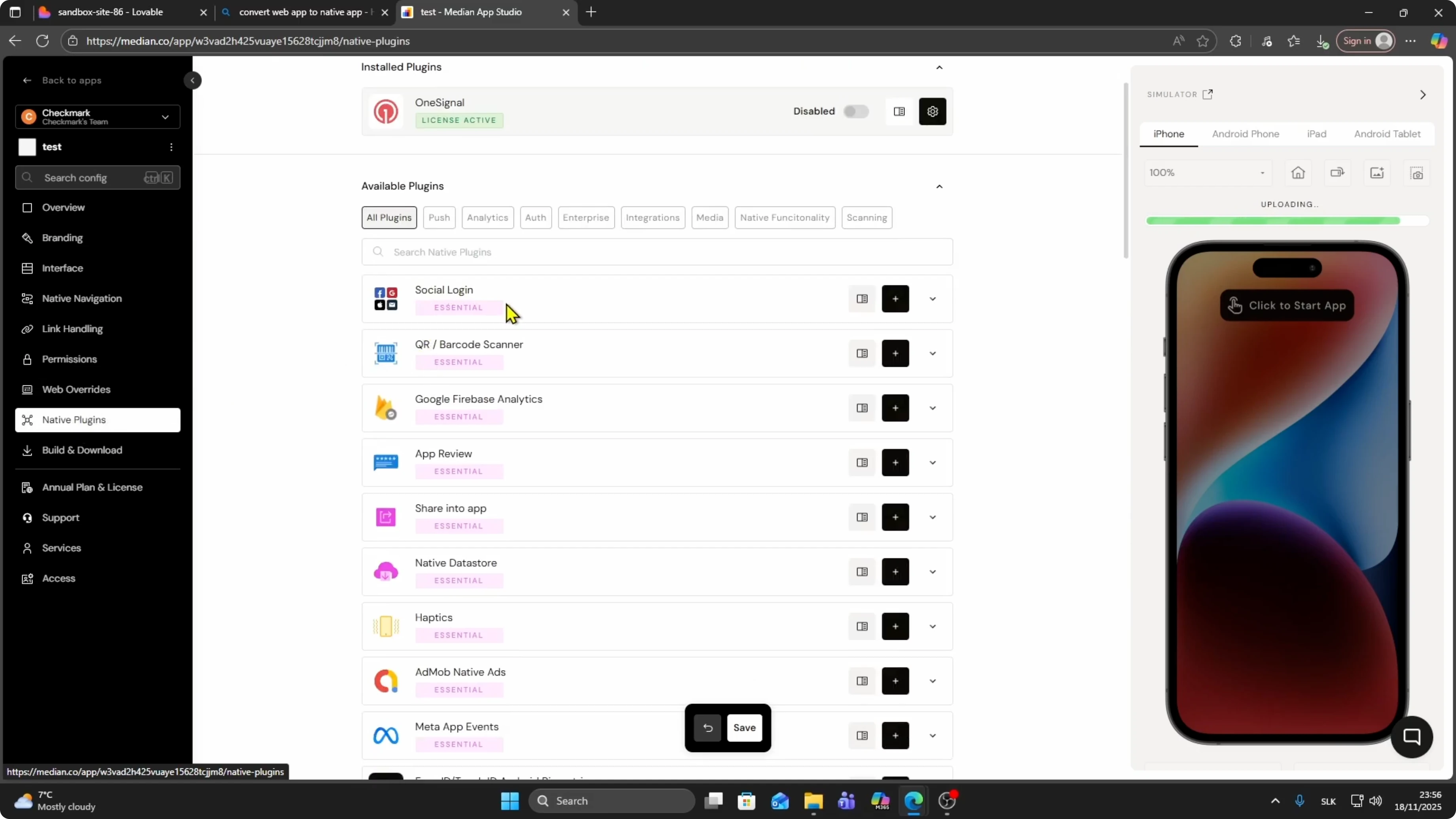Click simulator rotate device icon
The height and width of the screenshot is (819, 1456).
point(1337,173)
